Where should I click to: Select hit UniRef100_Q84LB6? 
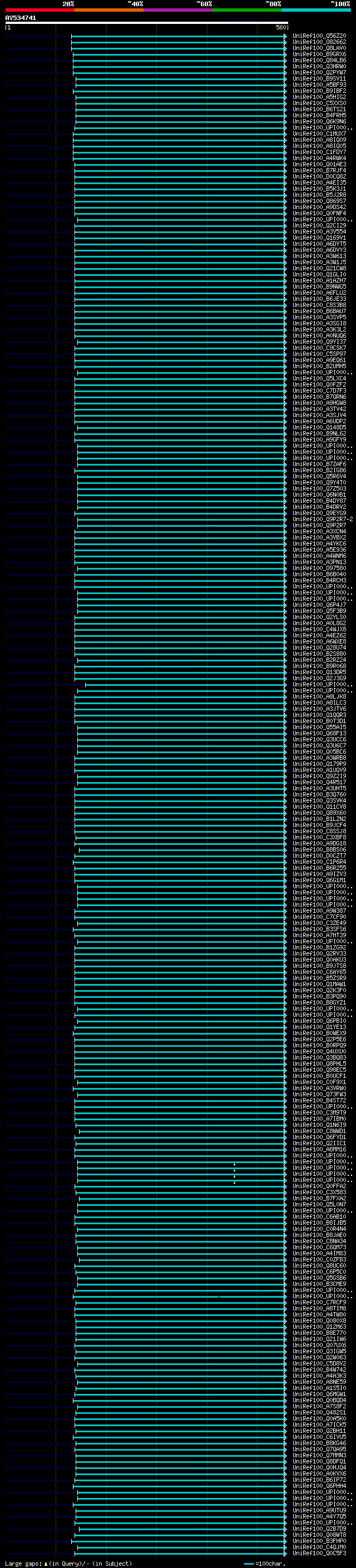point(319,60)
